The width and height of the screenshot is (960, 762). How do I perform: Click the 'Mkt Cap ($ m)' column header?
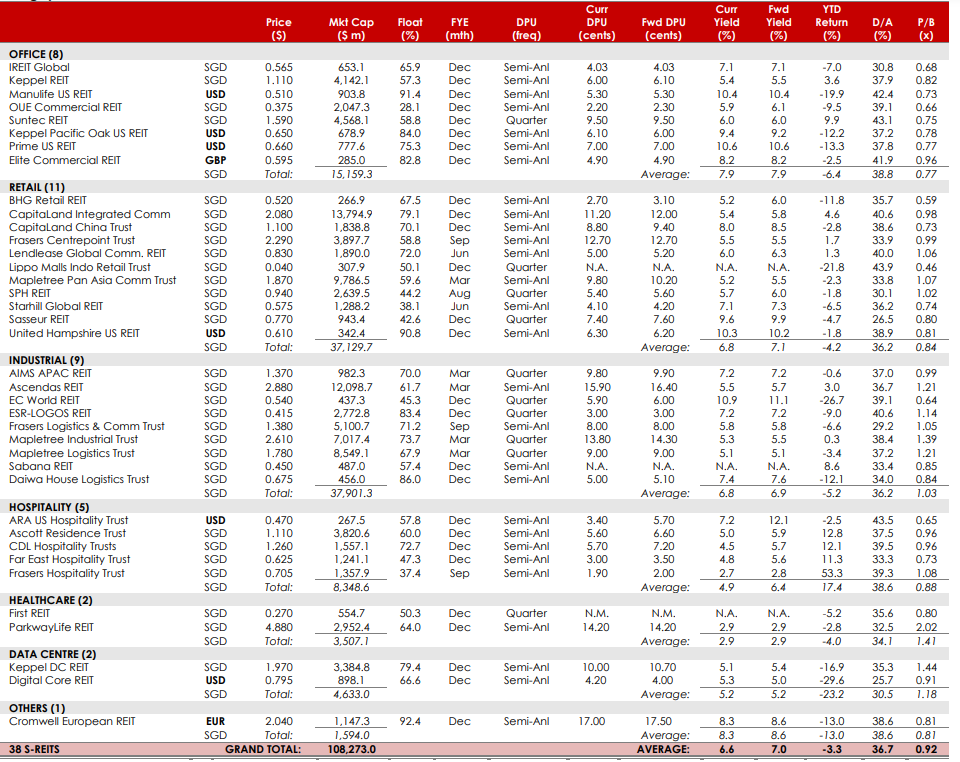[x=351, y=29]
